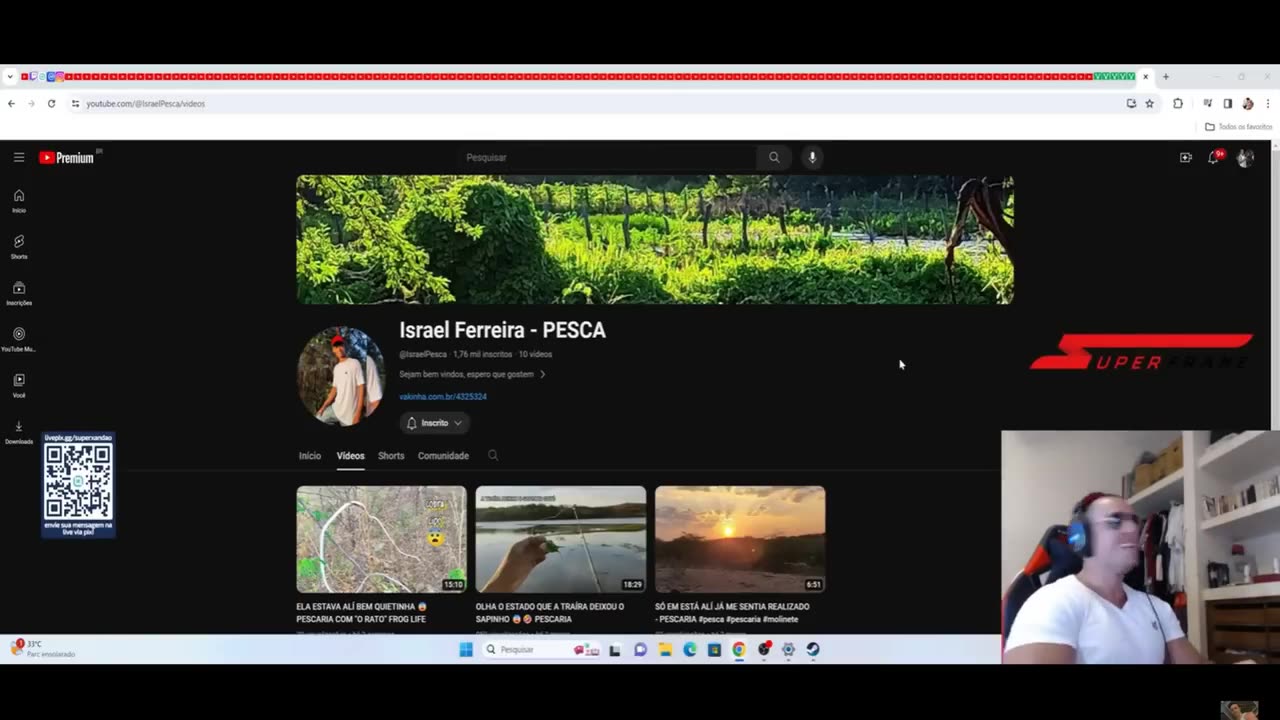Open video titled OLHA O ESTADO QUE A TRAÍRA
Image resolution: width=1280 pixels, height=720 pixels.
(x=550, y=612)
